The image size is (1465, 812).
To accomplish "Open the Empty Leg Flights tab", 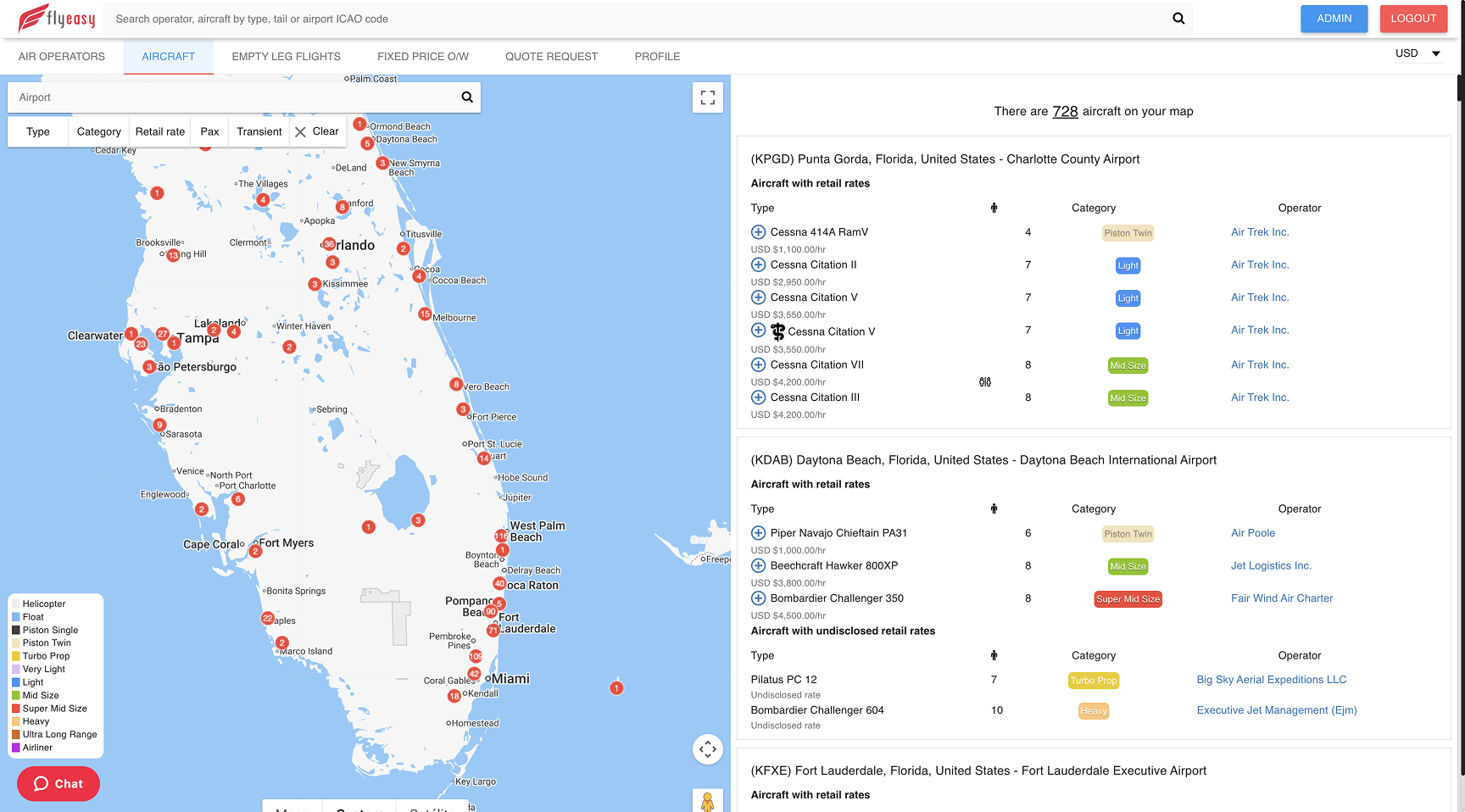I will [x=287, y=57].
